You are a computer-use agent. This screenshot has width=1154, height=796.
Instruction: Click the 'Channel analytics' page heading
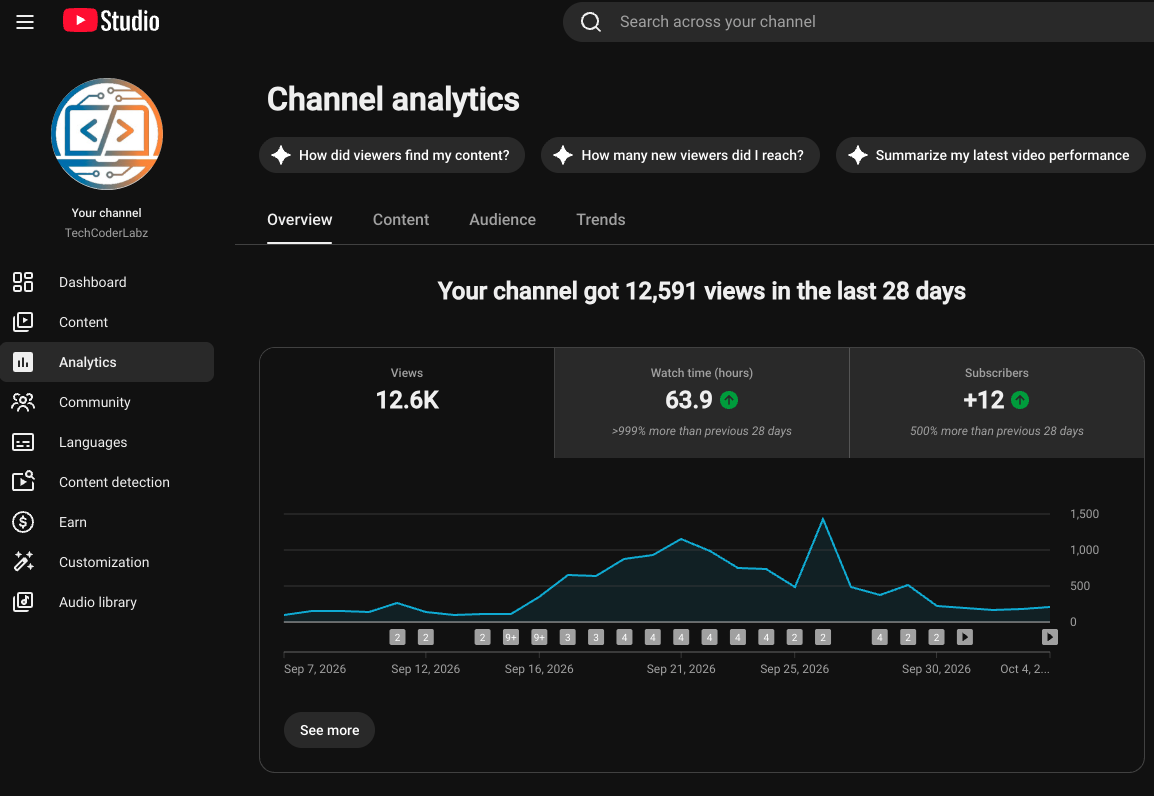393,99
